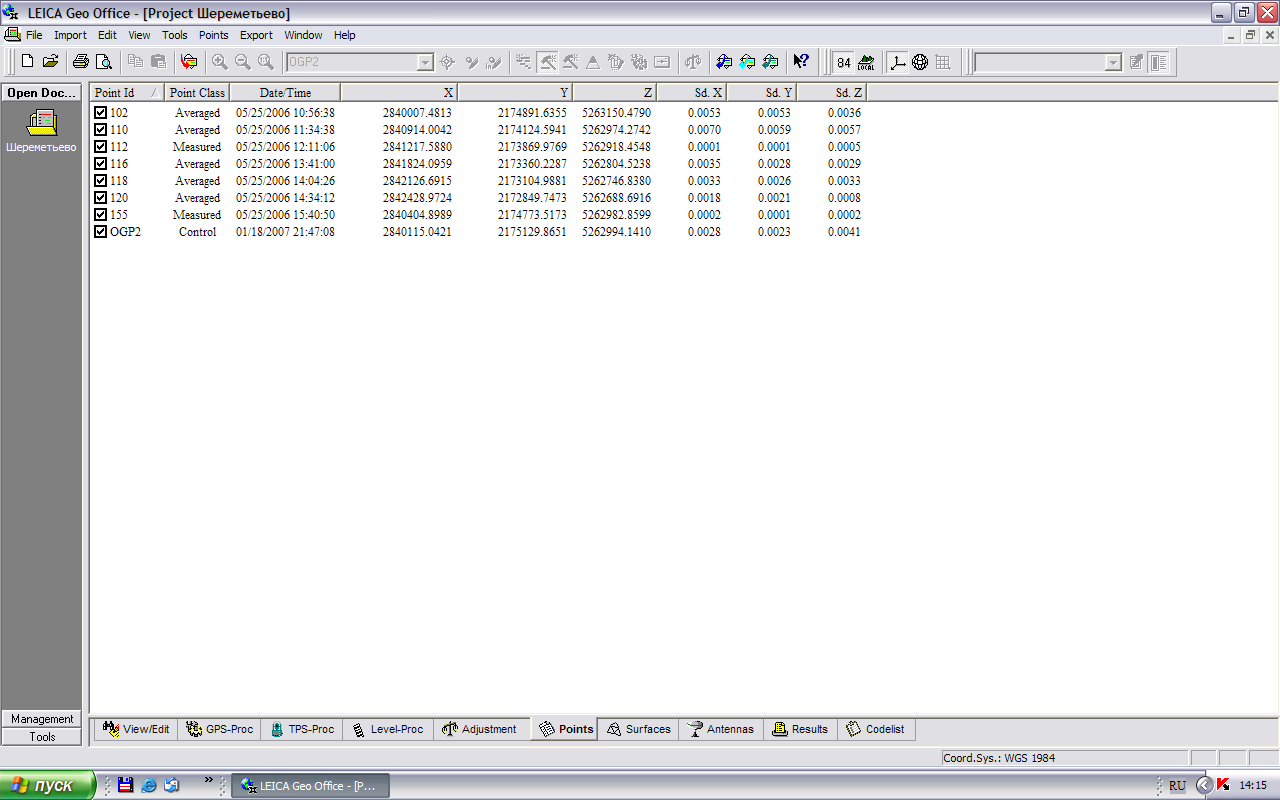1280x800 pixels.
Task: Click the context help arrow icon
Action: 800,62
